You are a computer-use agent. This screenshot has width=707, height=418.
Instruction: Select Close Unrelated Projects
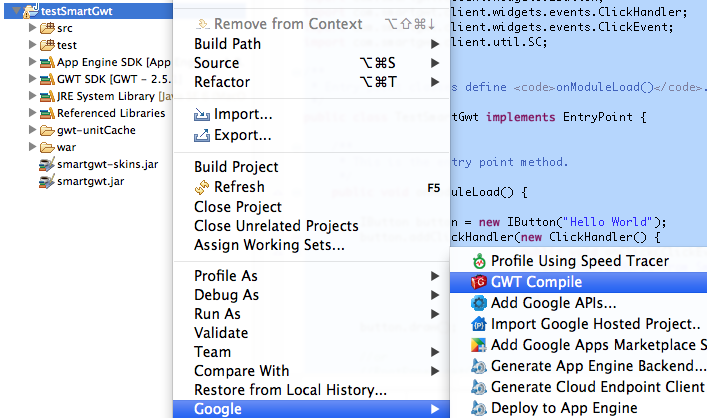tap(311, 225)
